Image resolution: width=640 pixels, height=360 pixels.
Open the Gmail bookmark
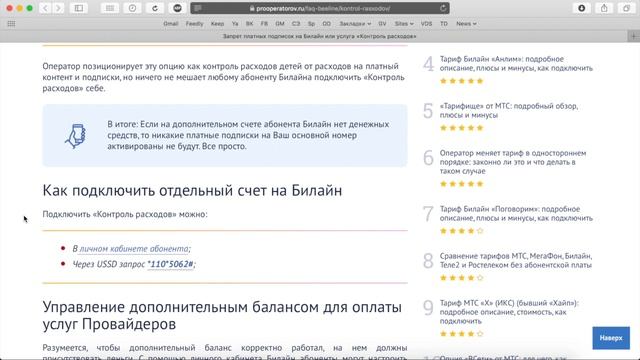point(171,24)
